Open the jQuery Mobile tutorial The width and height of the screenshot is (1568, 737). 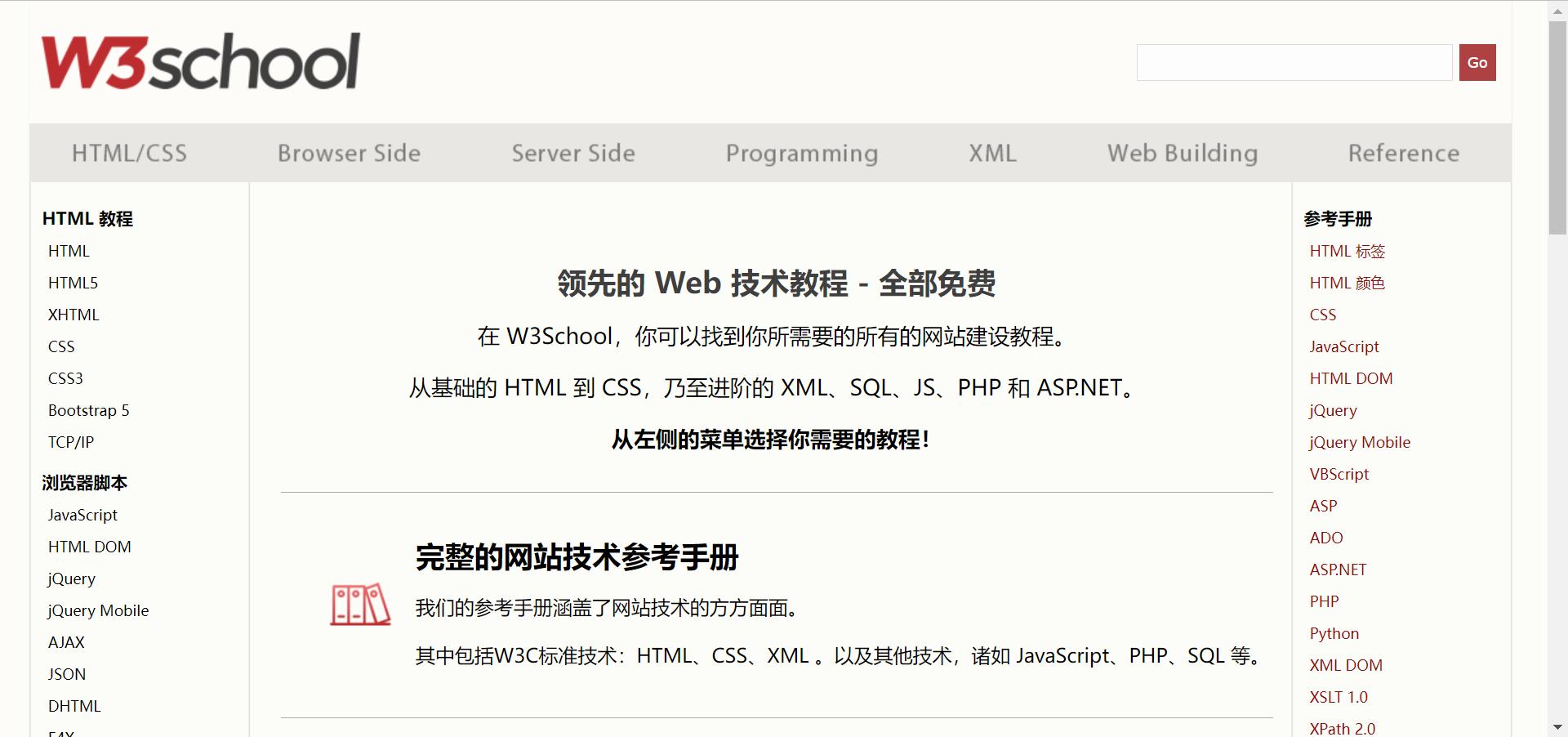tap(98, 610)
